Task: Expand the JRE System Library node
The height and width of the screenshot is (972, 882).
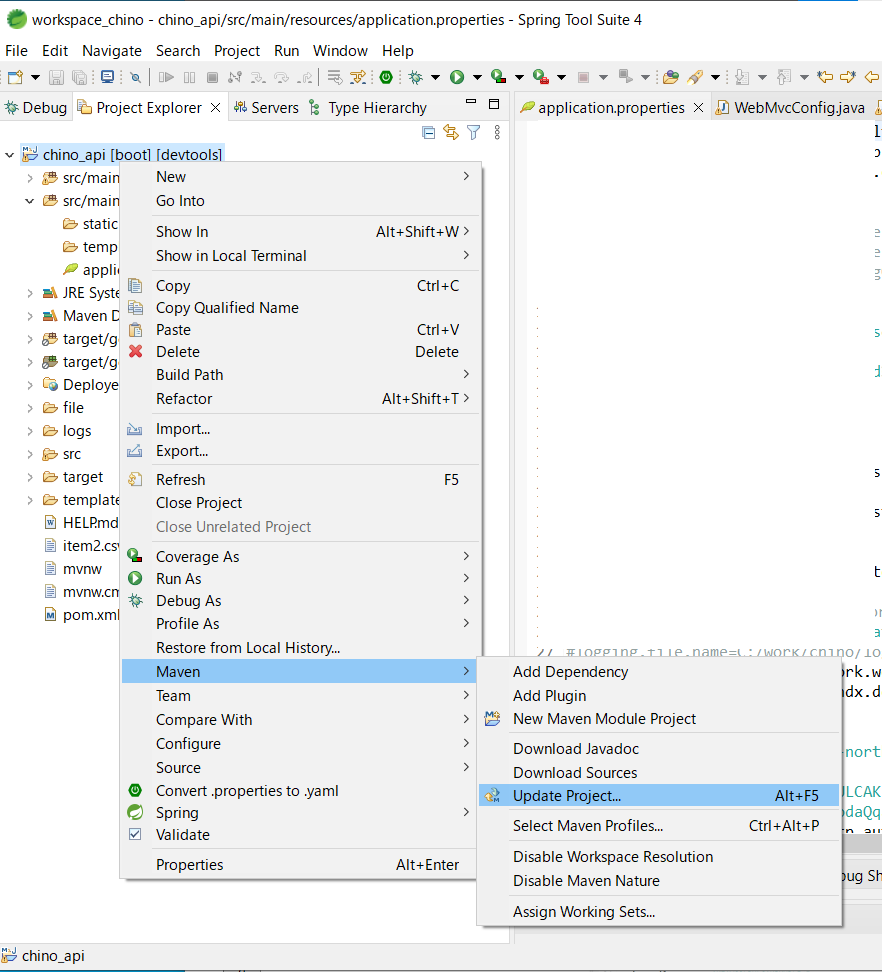Action: click(30, 293)
